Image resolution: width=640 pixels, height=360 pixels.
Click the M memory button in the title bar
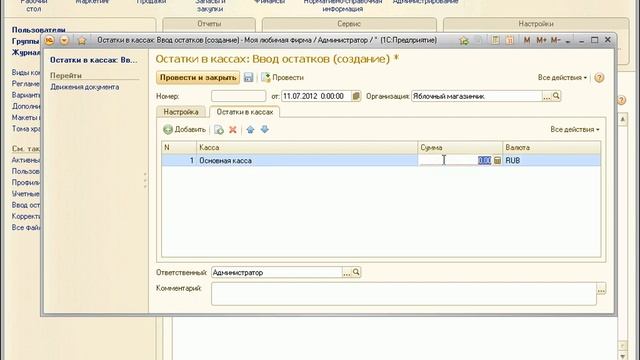[x=527, y=40]
